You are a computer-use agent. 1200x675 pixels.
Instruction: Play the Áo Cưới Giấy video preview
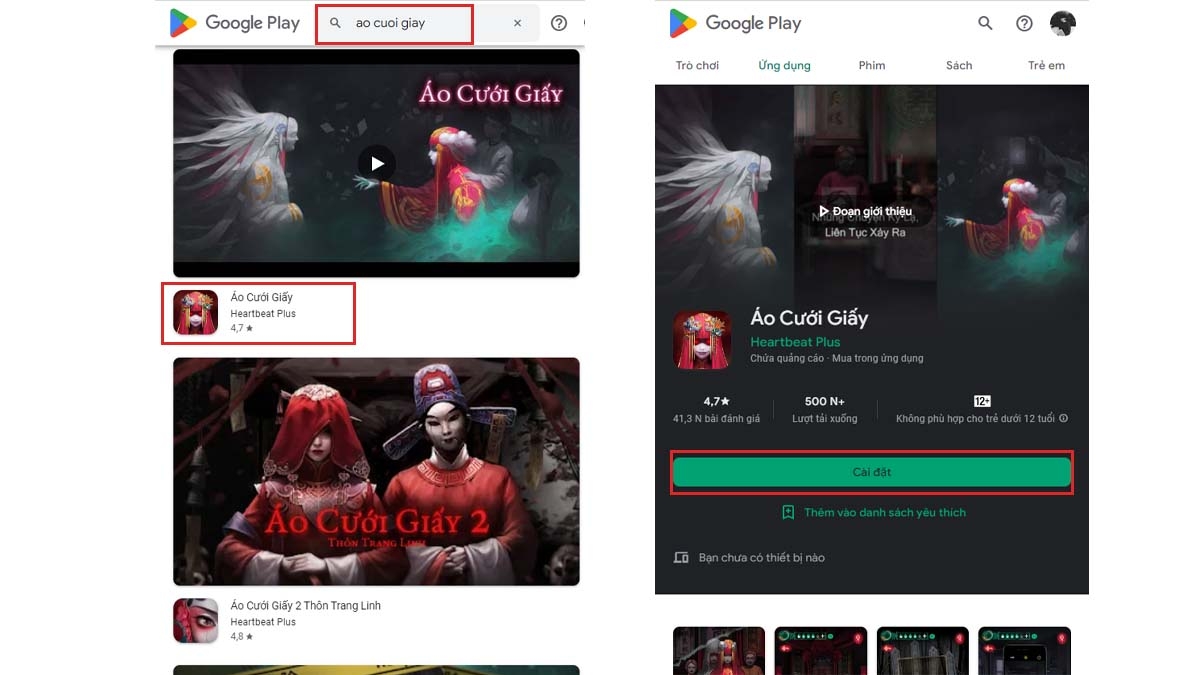click(377, 164)
